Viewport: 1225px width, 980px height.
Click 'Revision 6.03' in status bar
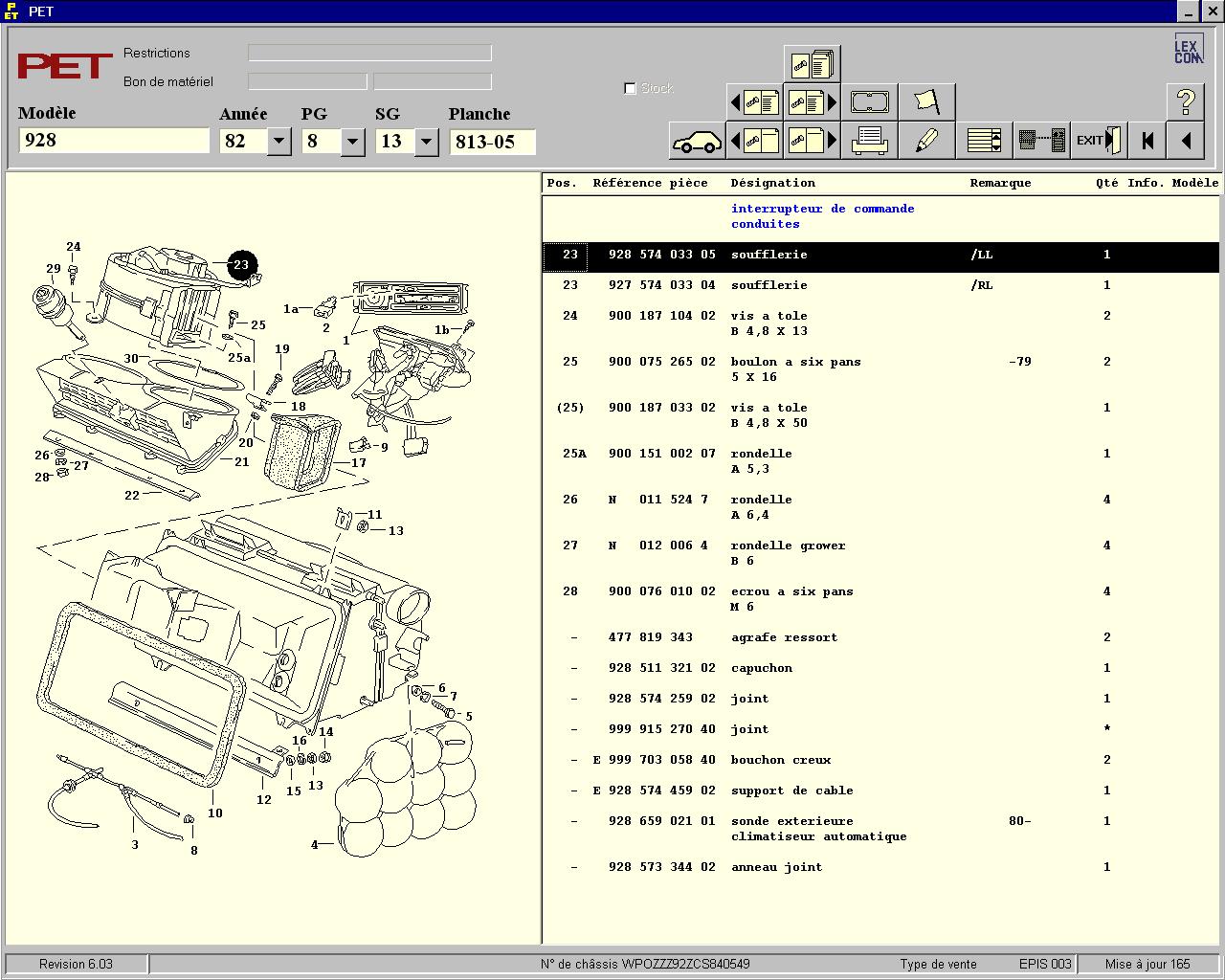76,964
